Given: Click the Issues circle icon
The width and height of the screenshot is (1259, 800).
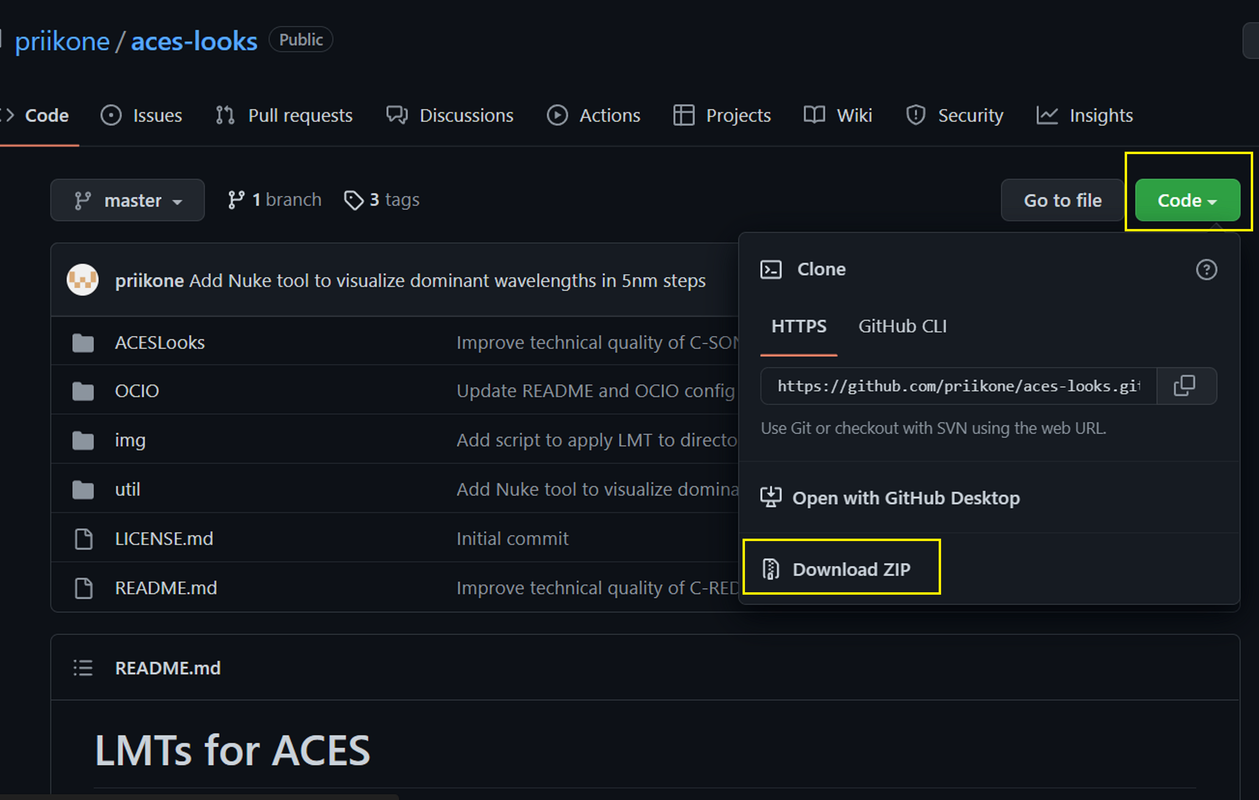Looking at the screenshot, I should tap(111, 115).
